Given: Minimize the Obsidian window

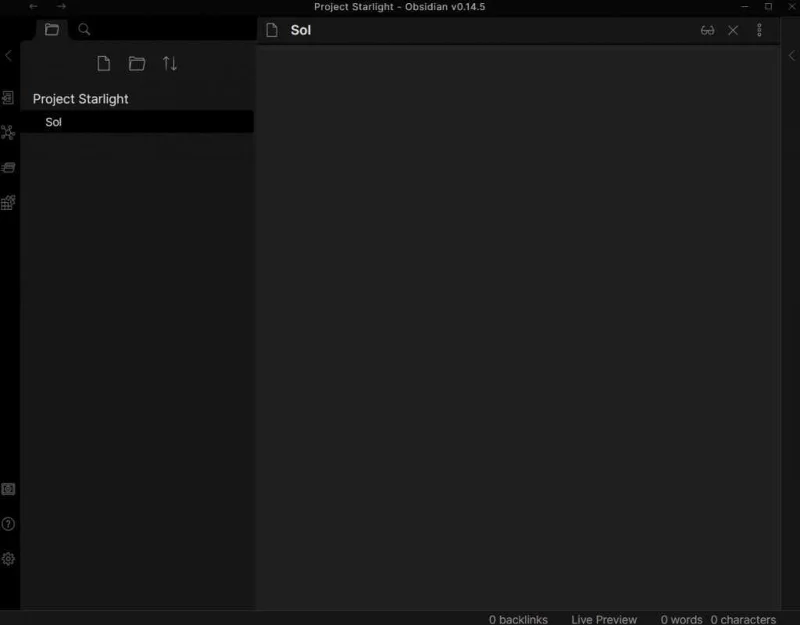Looking at the screenshot, I should click(x=745, y=7).
